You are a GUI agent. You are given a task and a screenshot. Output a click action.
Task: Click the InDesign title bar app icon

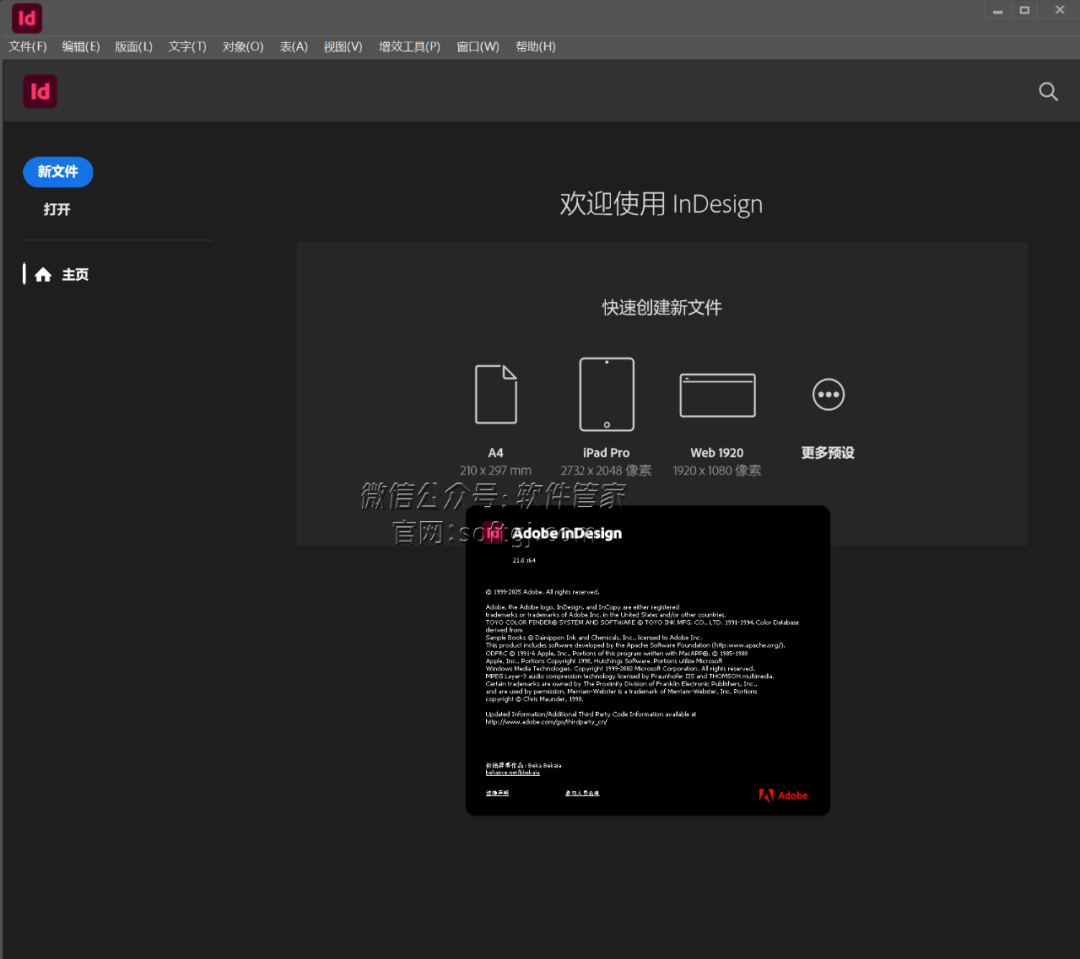(x=27, y=17)
